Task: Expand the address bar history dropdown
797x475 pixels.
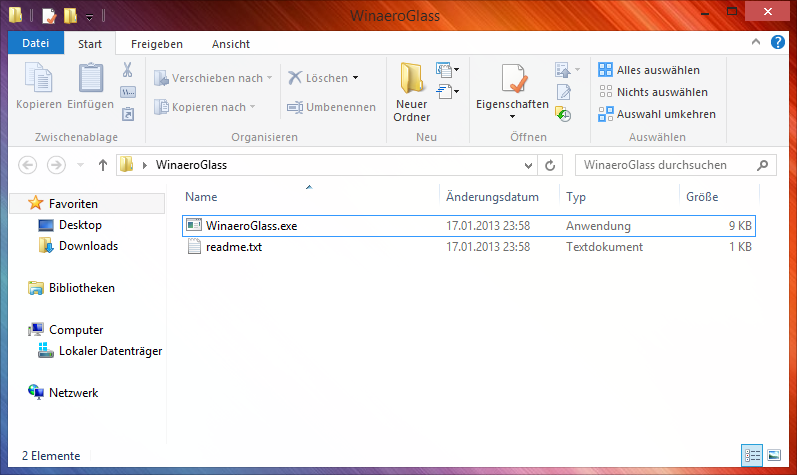Action: coord(528,166)
